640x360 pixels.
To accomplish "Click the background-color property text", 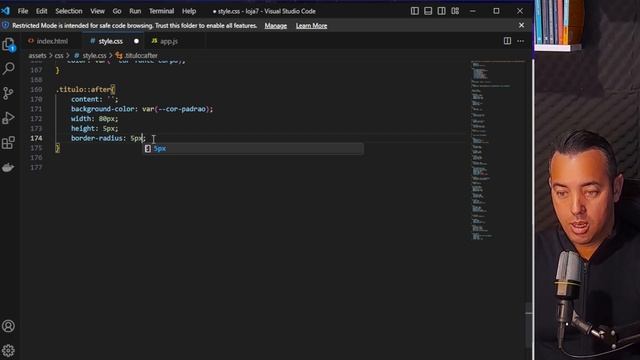I will point(104,109).
